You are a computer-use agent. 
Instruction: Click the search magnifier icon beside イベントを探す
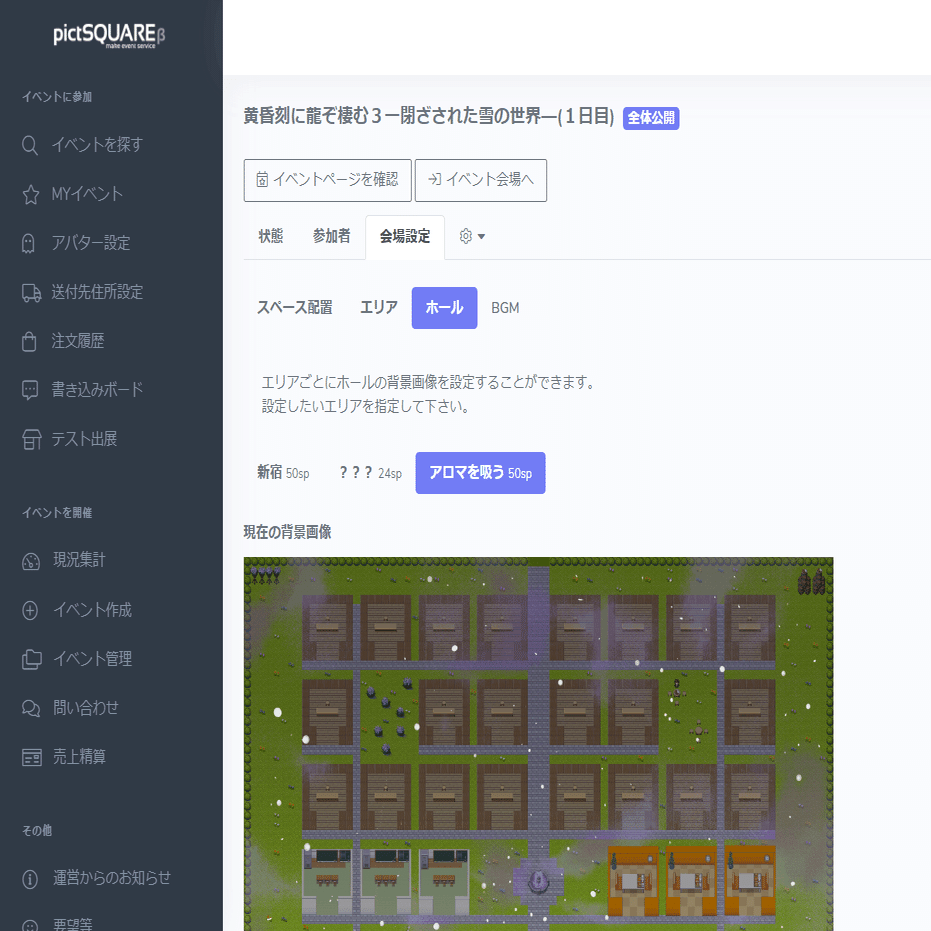pyautogui.click(x=30, y=145)
